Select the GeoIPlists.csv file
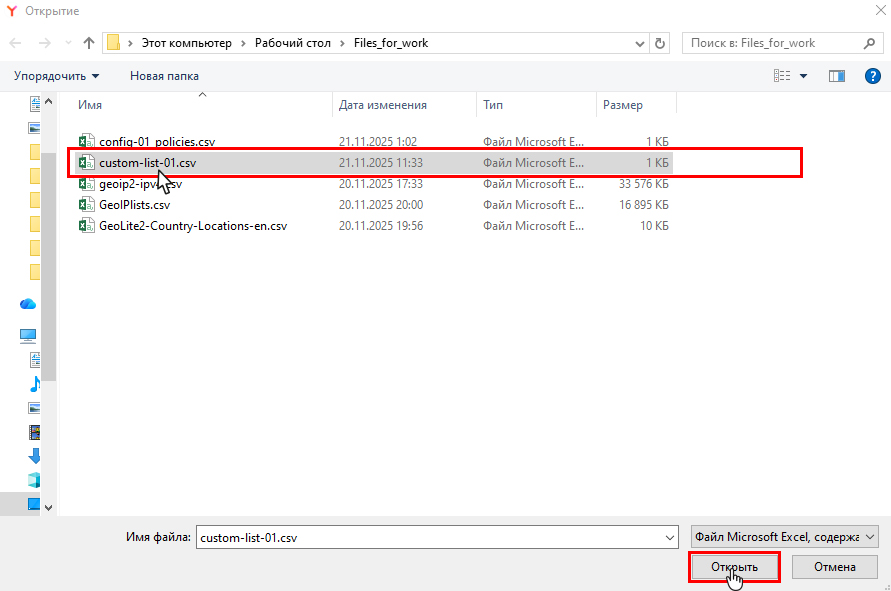 click(134, 204)
